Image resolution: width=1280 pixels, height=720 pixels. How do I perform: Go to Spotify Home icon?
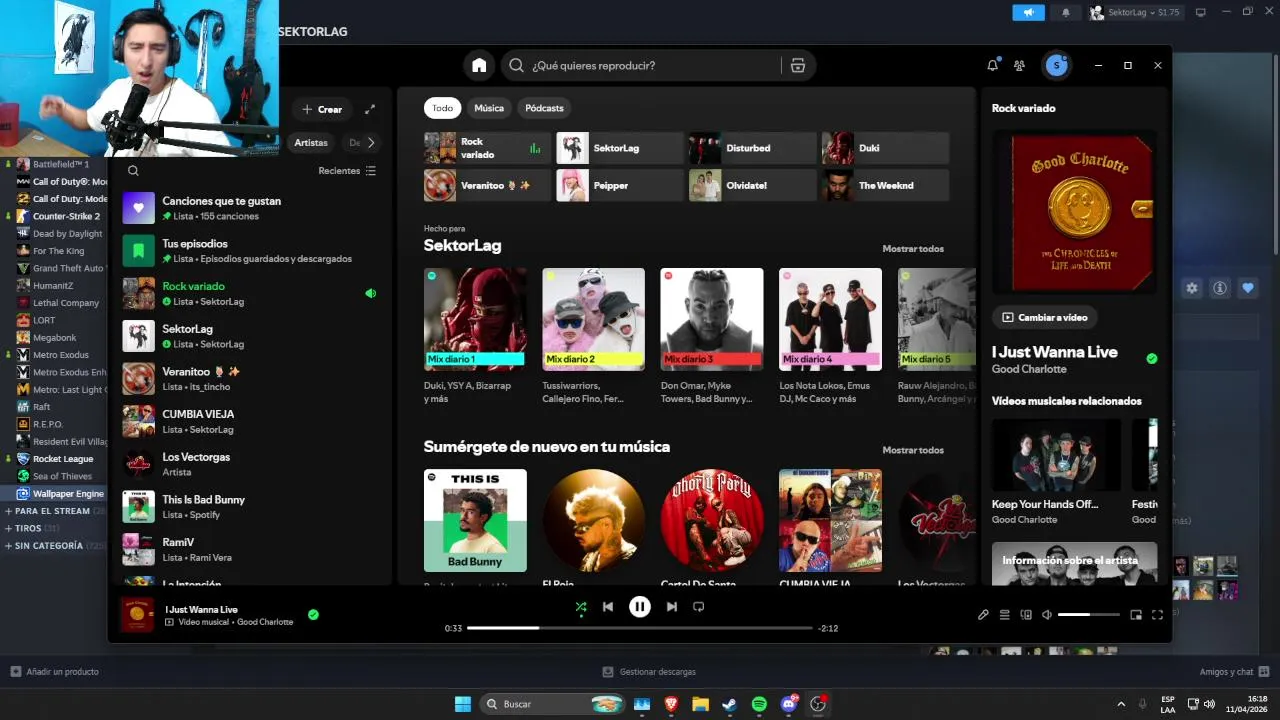click(x=479, y=65)
